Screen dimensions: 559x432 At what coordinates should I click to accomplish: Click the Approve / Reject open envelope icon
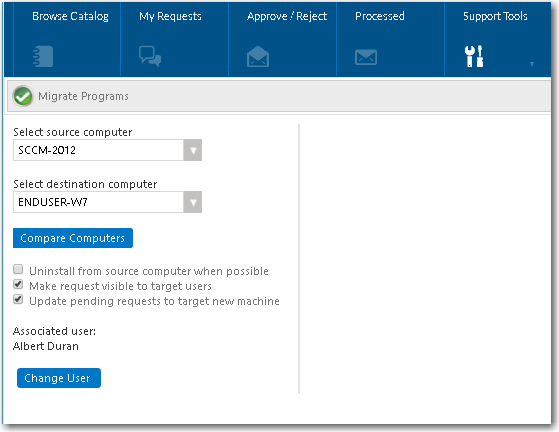(258, 56)
